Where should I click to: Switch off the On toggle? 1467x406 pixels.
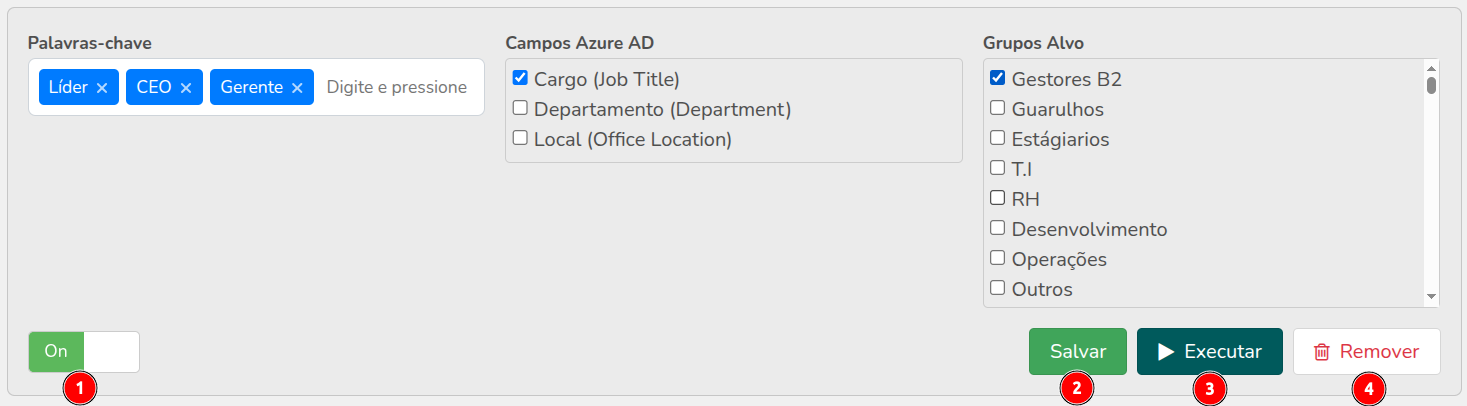click(x=84, y=352)
